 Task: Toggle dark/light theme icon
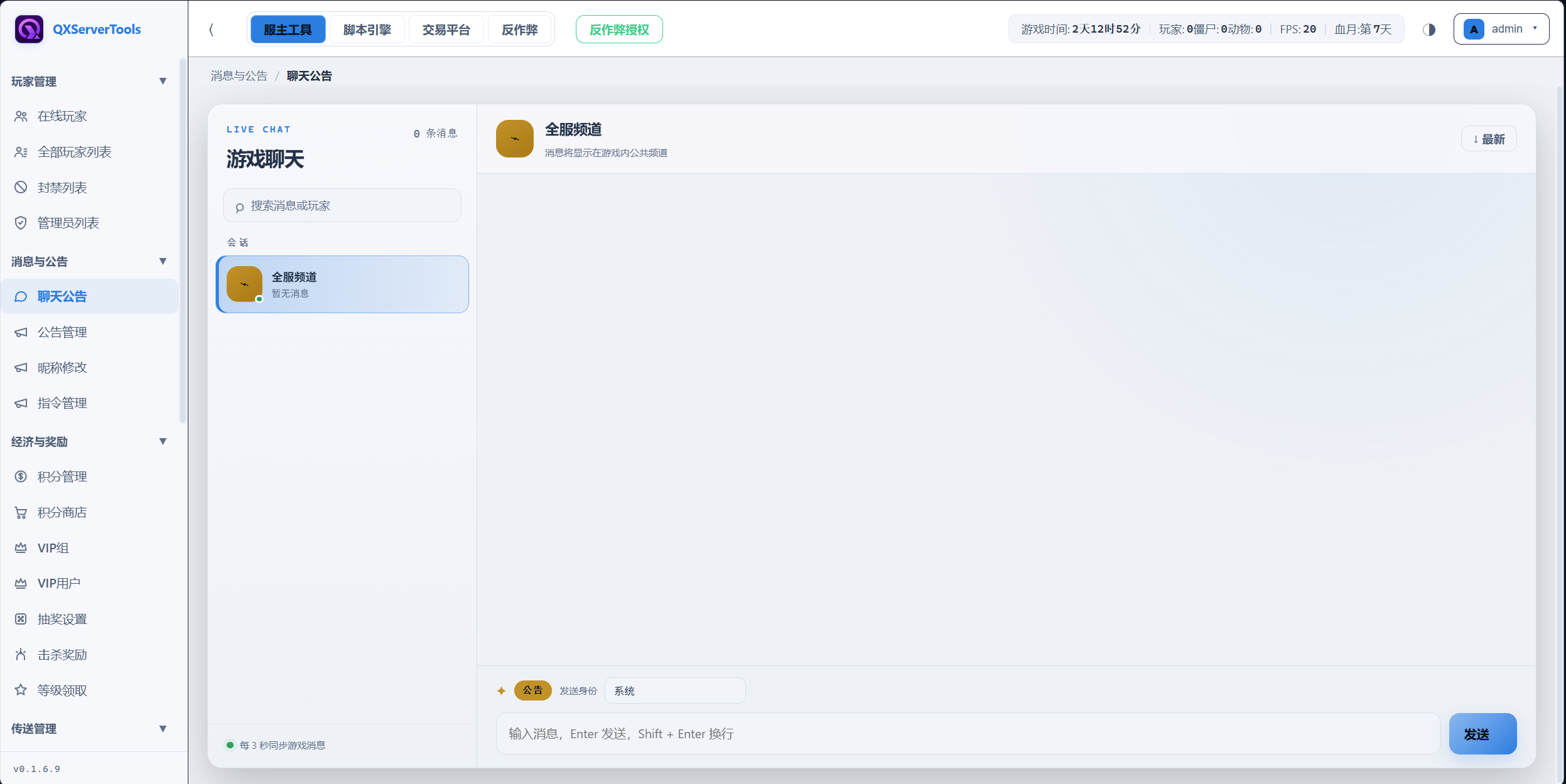click(x=1429, y=30)
